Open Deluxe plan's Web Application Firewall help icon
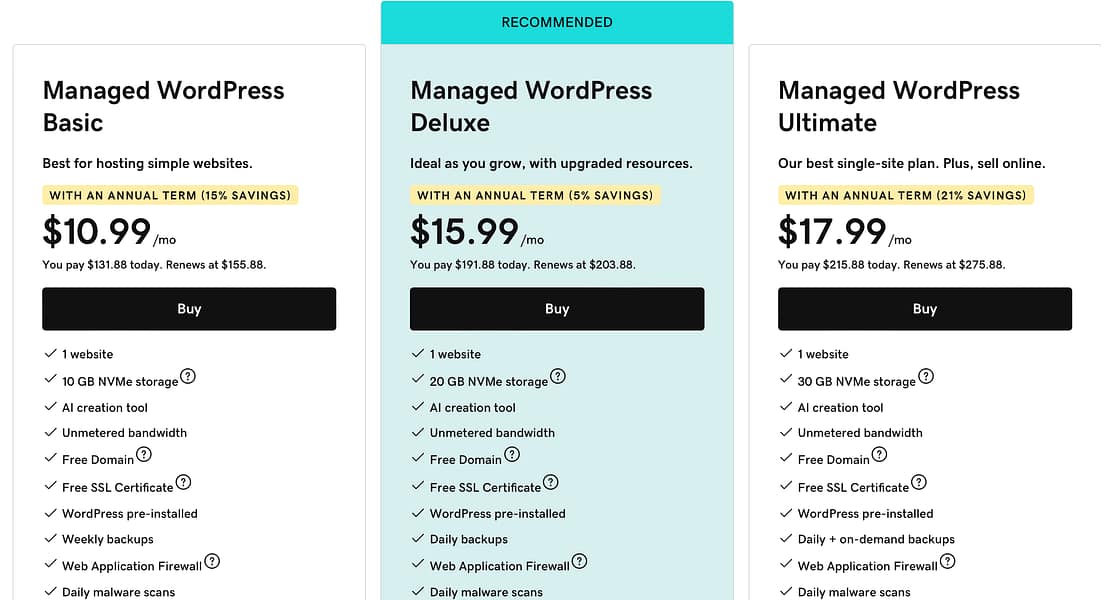The image size is (1101, 600). tap(580, 560)
